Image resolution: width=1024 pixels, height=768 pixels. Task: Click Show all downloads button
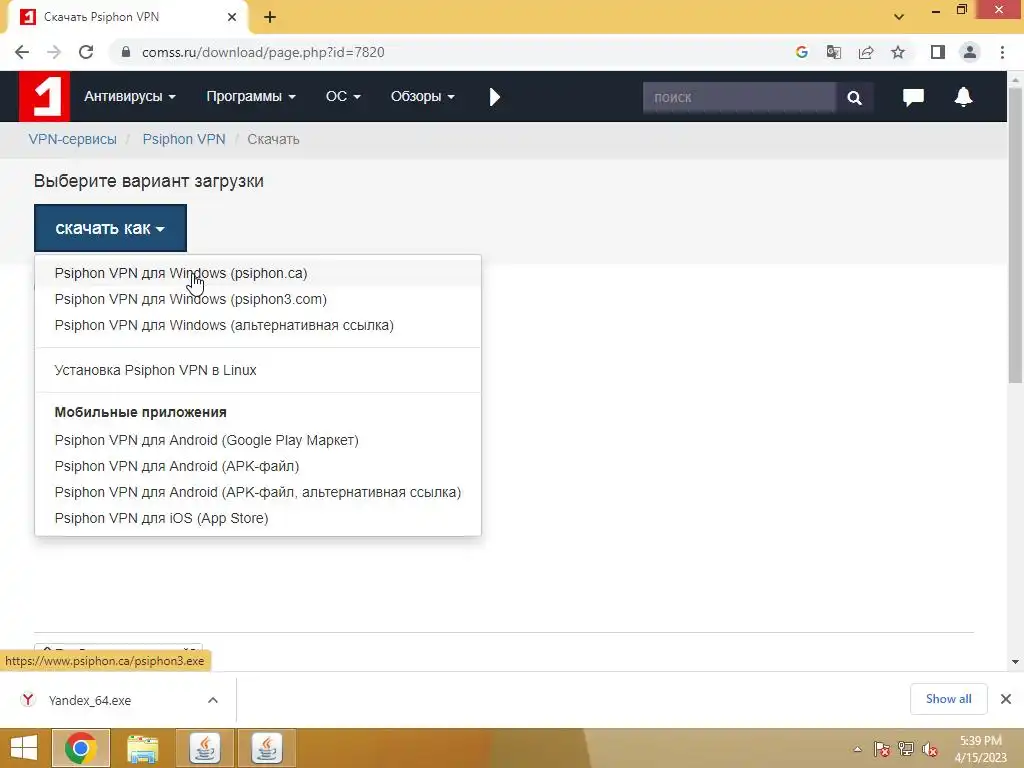click(x=948, y=699)
